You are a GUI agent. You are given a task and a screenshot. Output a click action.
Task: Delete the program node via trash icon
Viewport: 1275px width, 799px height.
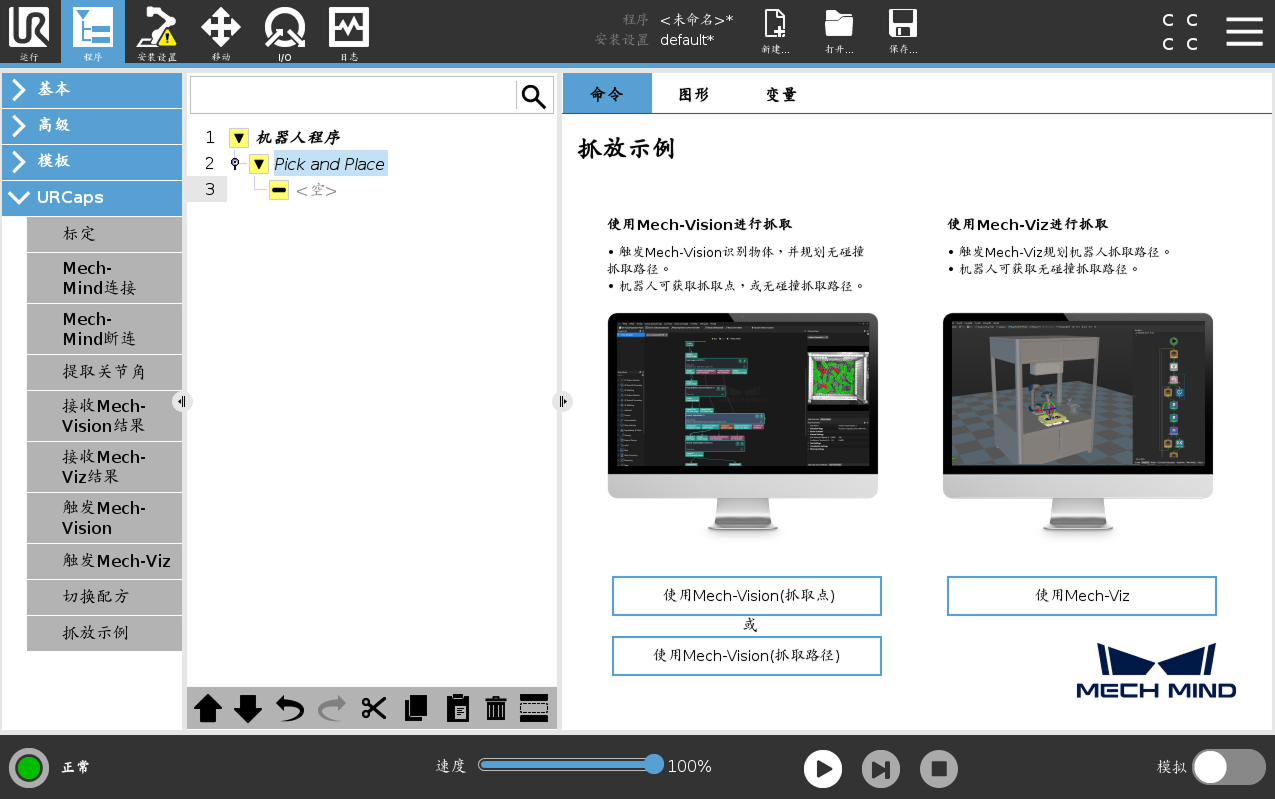point(495,708)
